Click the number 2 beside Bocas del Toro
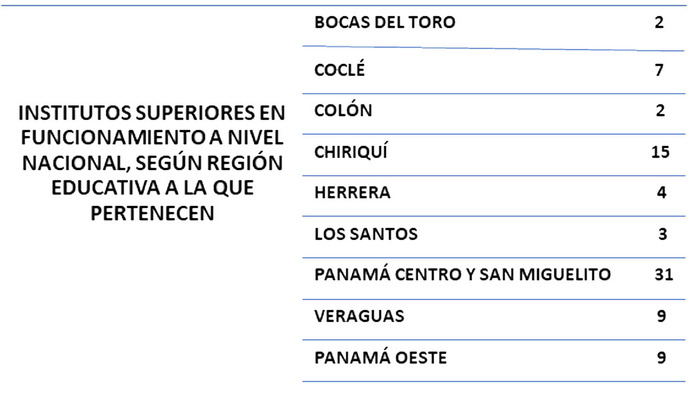Screen dimensions: 700x400 [x=659, y=22]
